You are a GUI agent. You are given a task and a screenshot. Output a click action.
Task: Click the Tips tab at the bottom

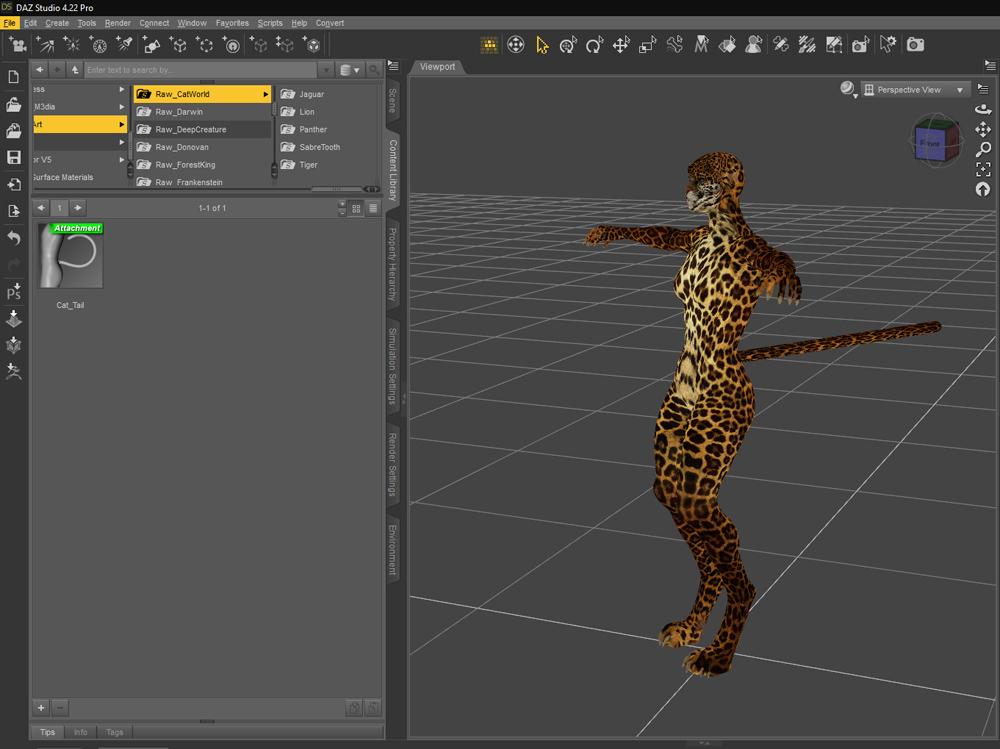(x=47, y=732)
